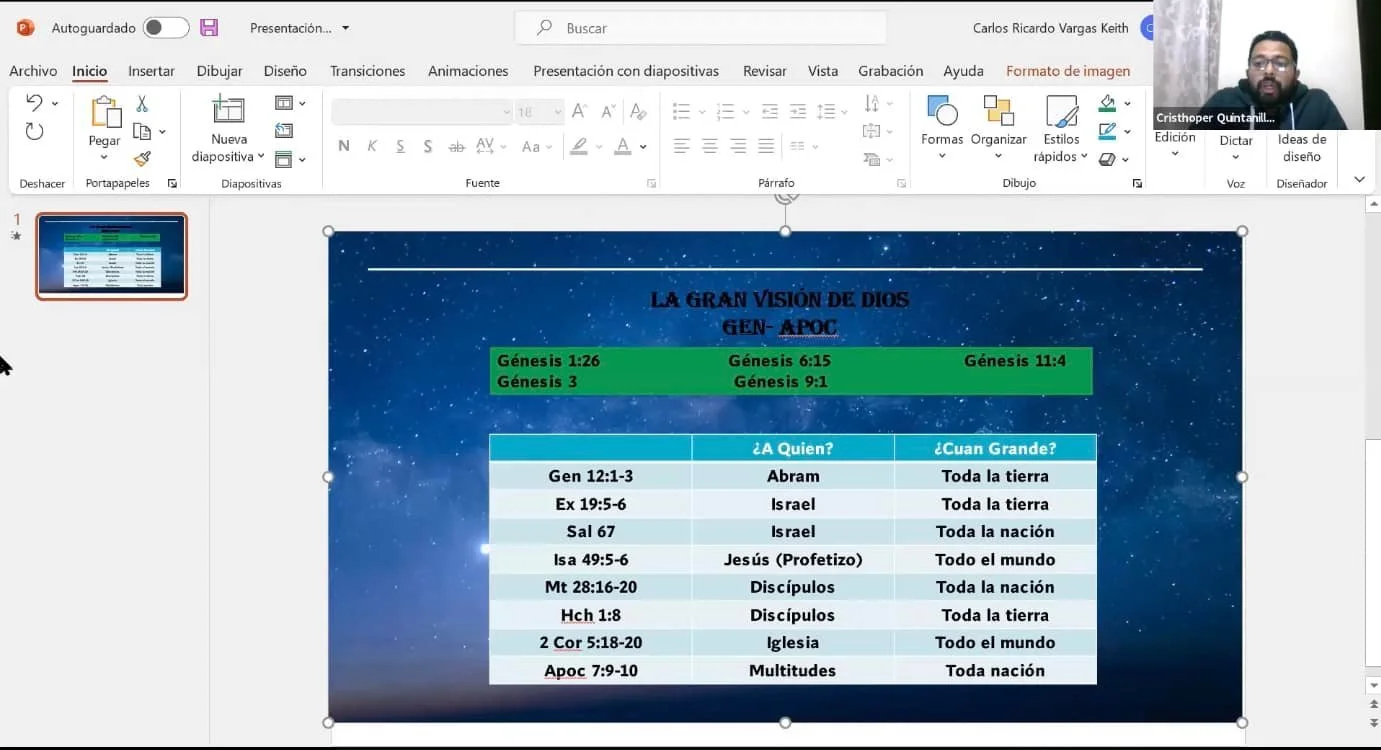Toggle strikethrough abc button
Image resolution: width=1381 pixels, height=750 pixels.
pos(456,146)
